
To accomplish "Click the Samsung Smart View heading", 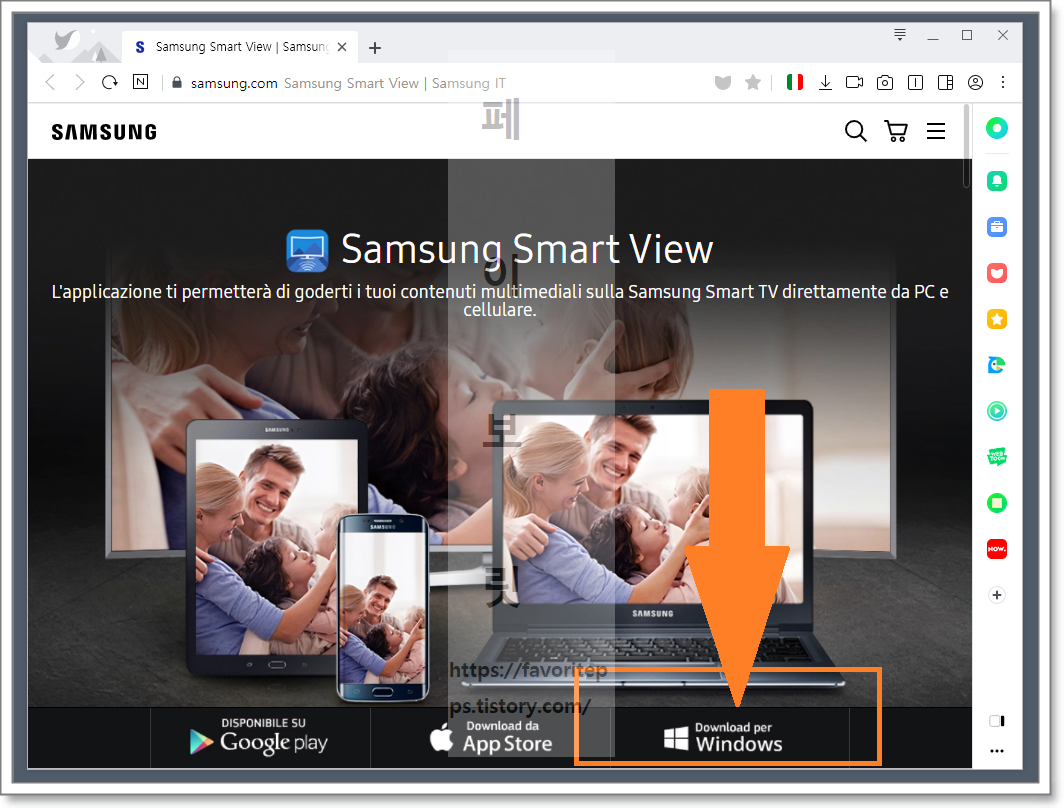I will (x=527, y=249).
